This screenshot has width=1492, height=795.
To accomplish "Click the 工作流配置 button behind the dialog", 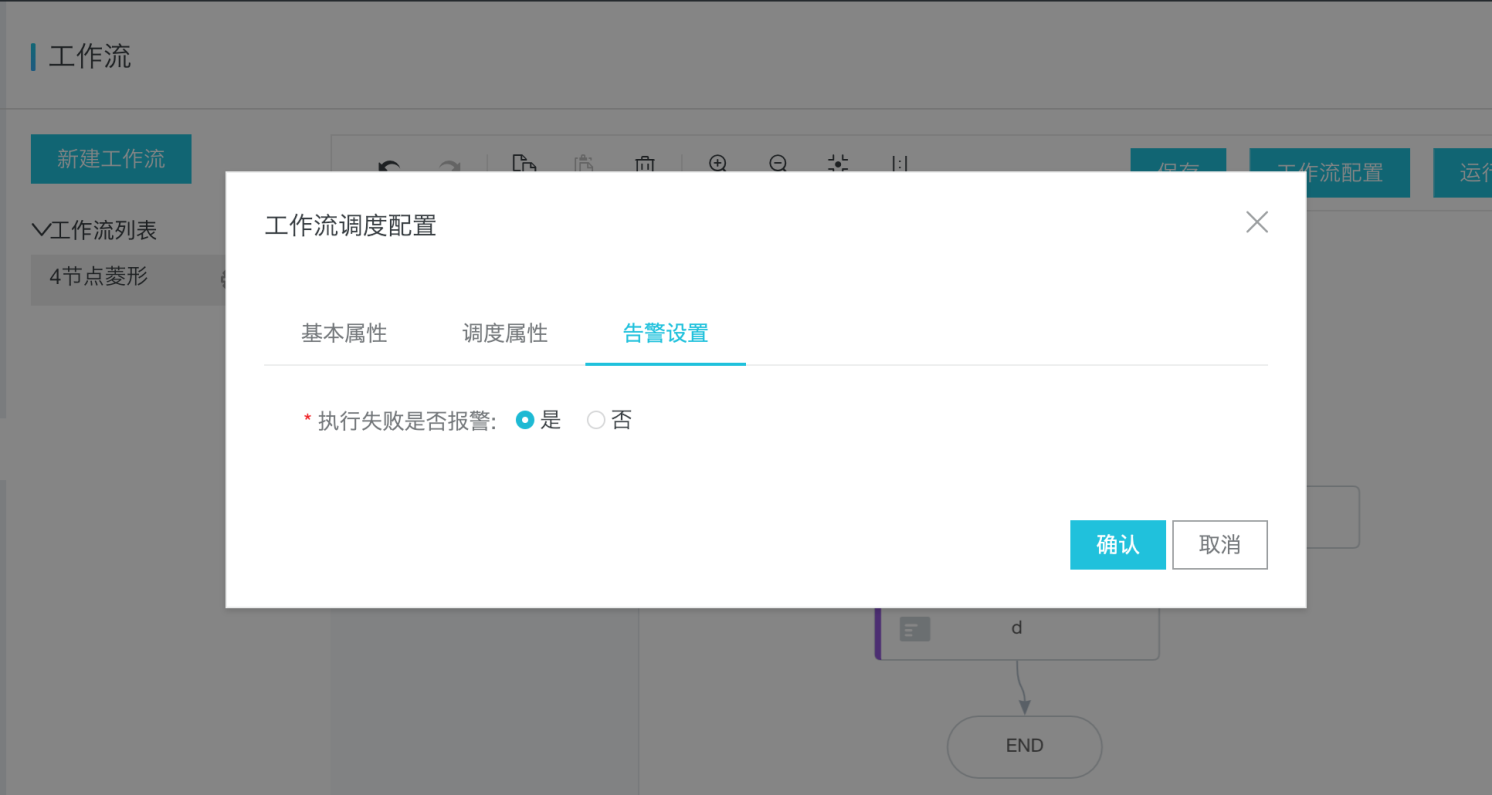I will (1330, 172).
